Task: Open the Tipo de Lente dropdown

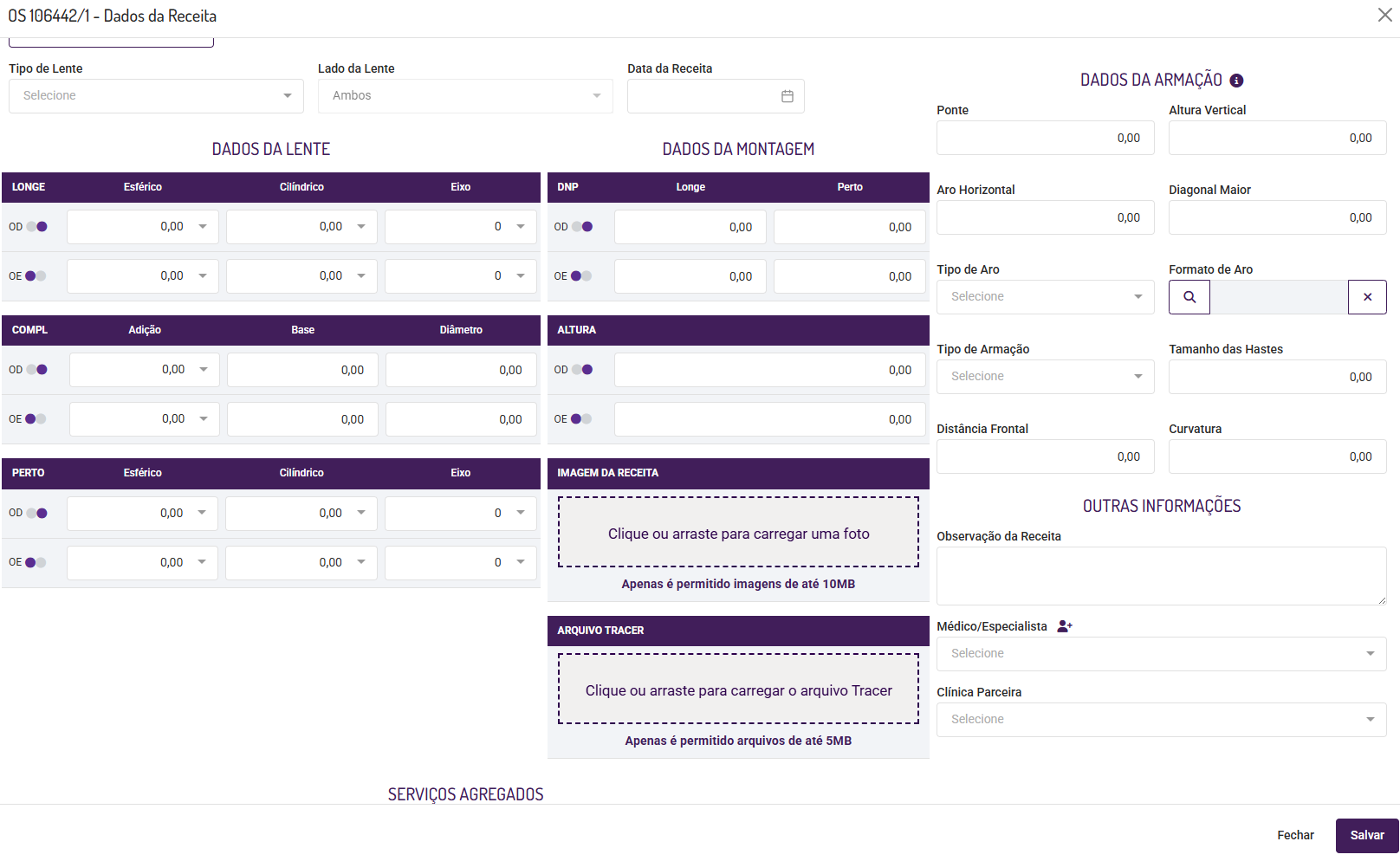Action: [156, 96]
